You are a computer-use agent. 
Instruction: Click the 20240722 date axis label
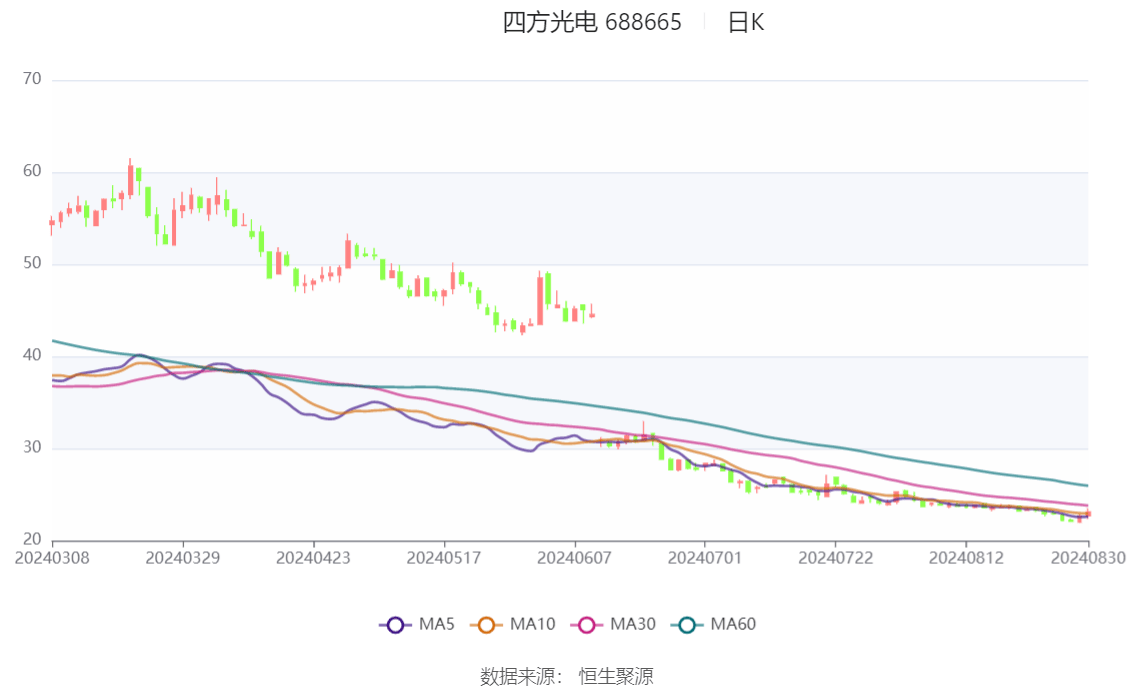[835, 558]
